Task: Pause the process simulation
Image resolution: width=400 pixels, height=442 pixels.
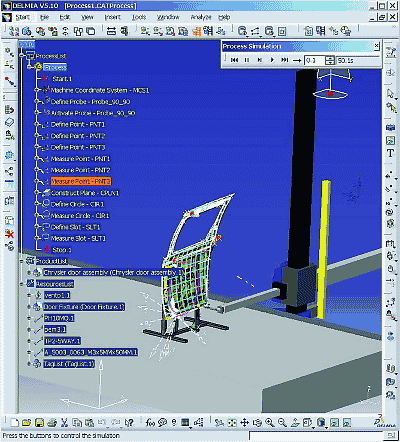Action: (247, 60)
